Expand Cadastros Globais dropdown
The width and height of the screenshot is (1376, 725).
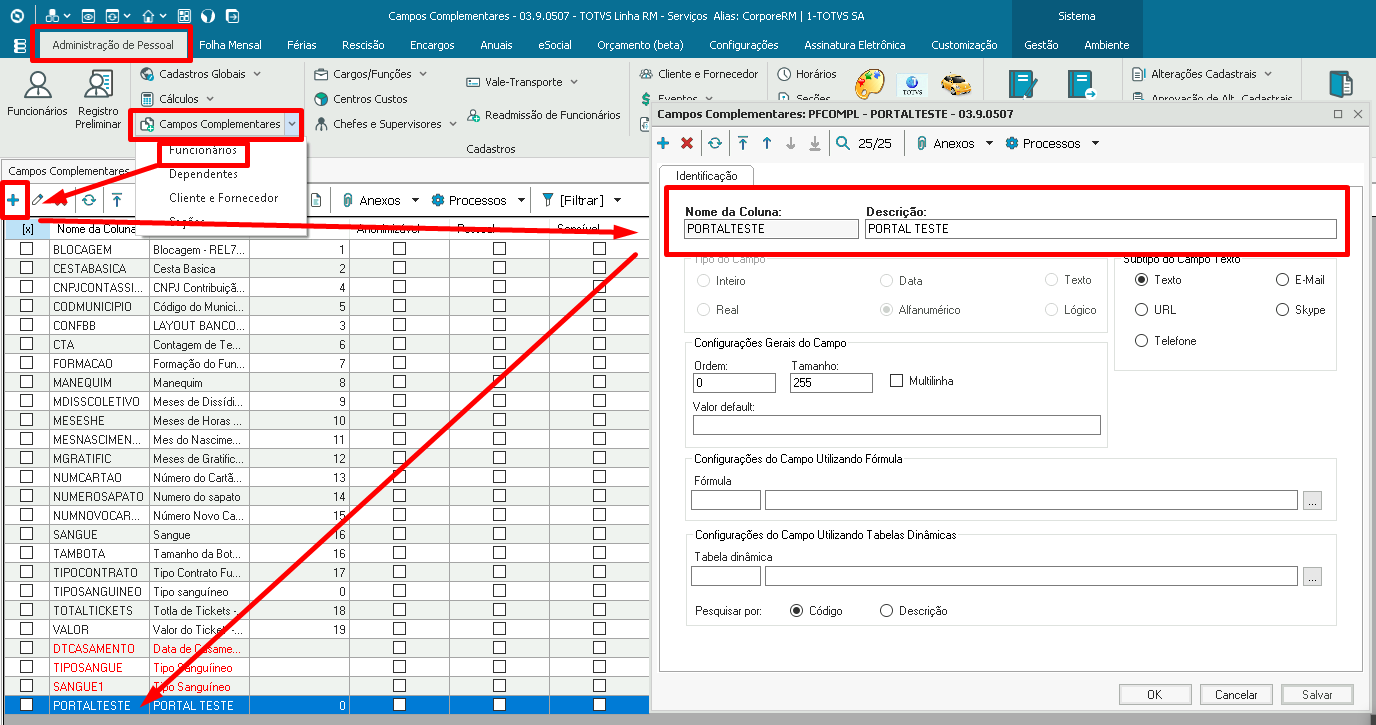tap(257, 74)
